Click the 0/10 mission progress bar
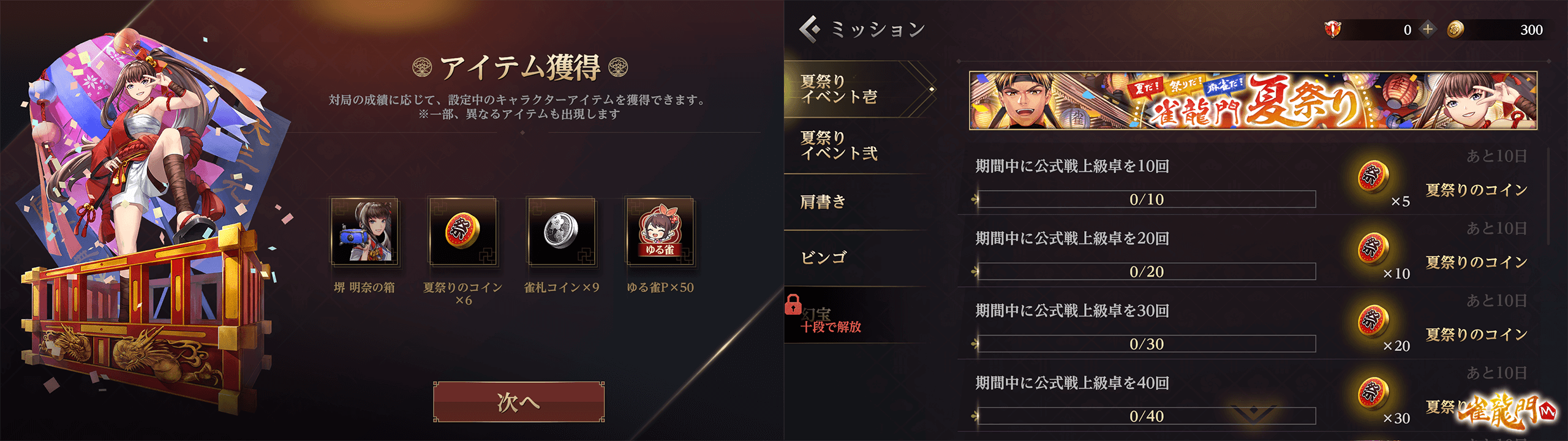 [1146, 199]
